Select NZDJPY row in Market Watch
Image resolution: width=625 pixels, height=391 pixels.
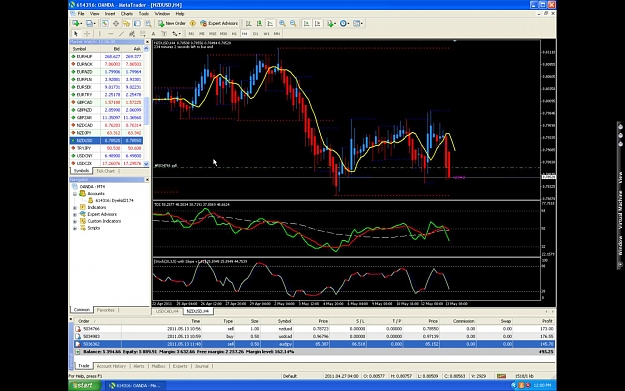point(106,133)
